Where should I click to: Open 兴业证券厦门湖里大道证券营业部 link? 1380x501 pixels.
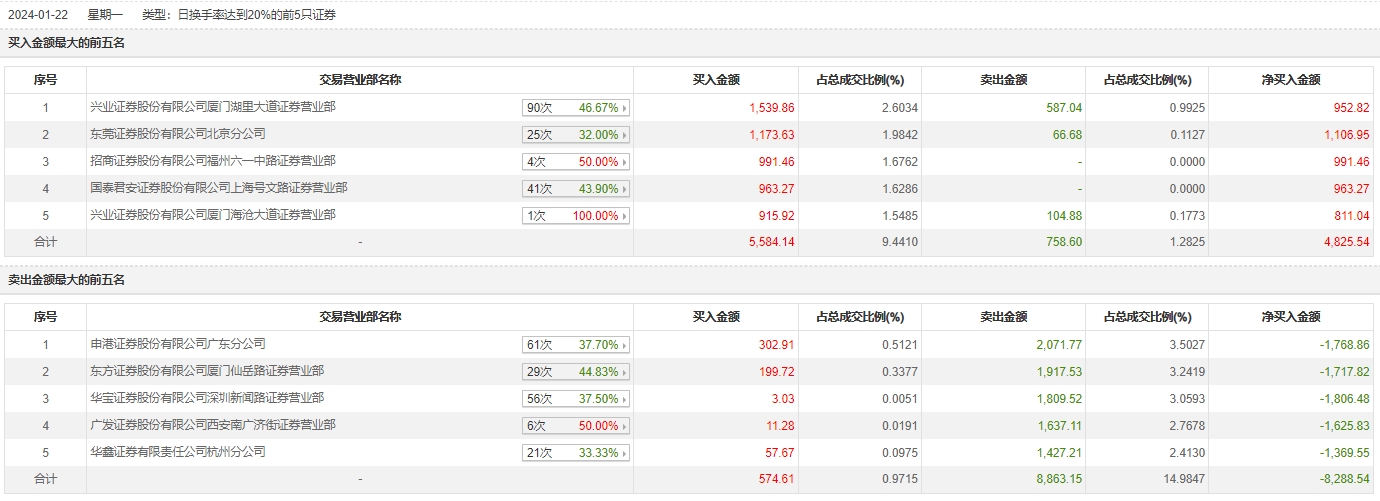213,107
